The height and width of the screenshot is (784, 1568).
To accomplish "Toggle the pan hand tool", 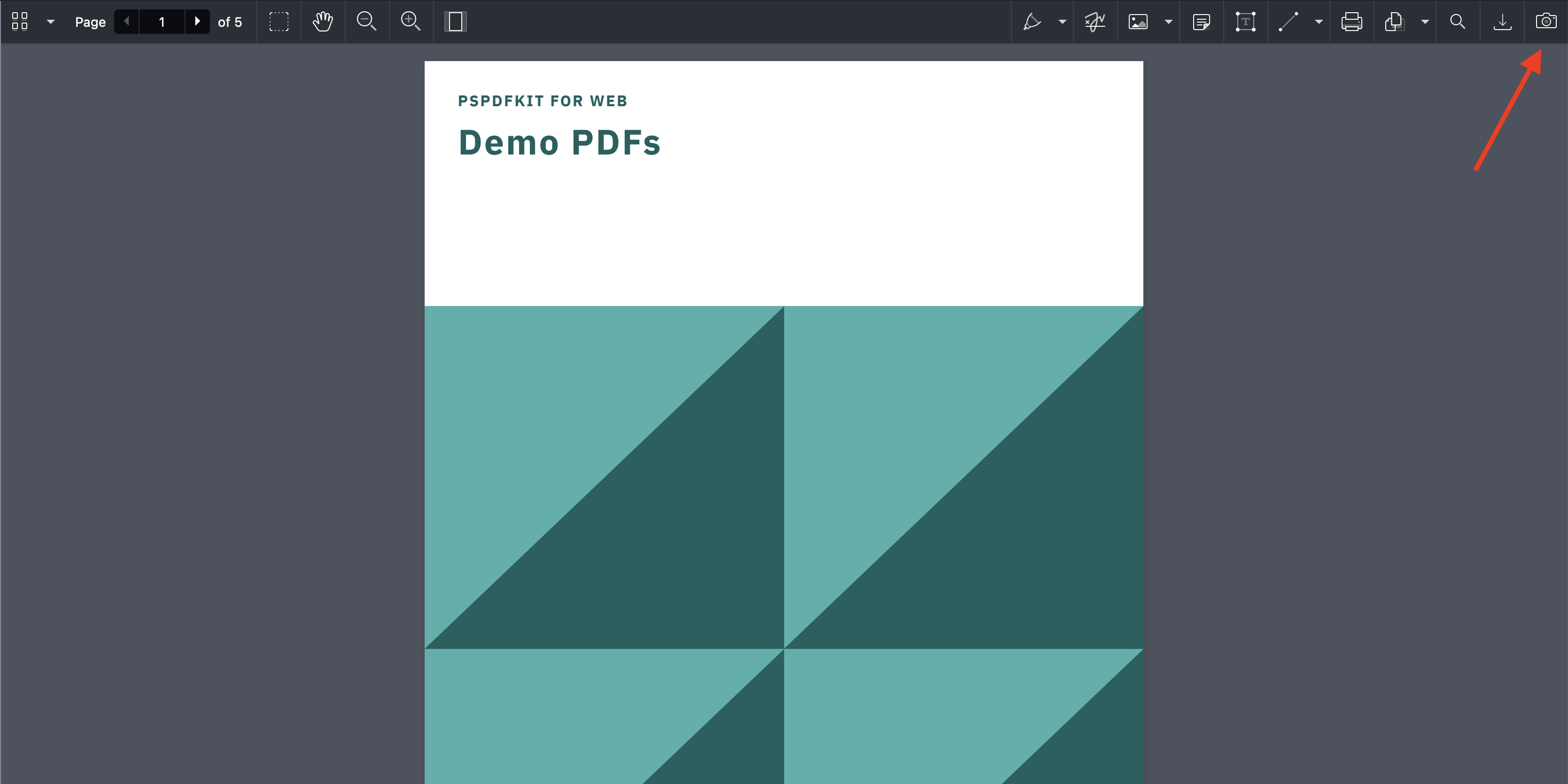I will point(323,21).
